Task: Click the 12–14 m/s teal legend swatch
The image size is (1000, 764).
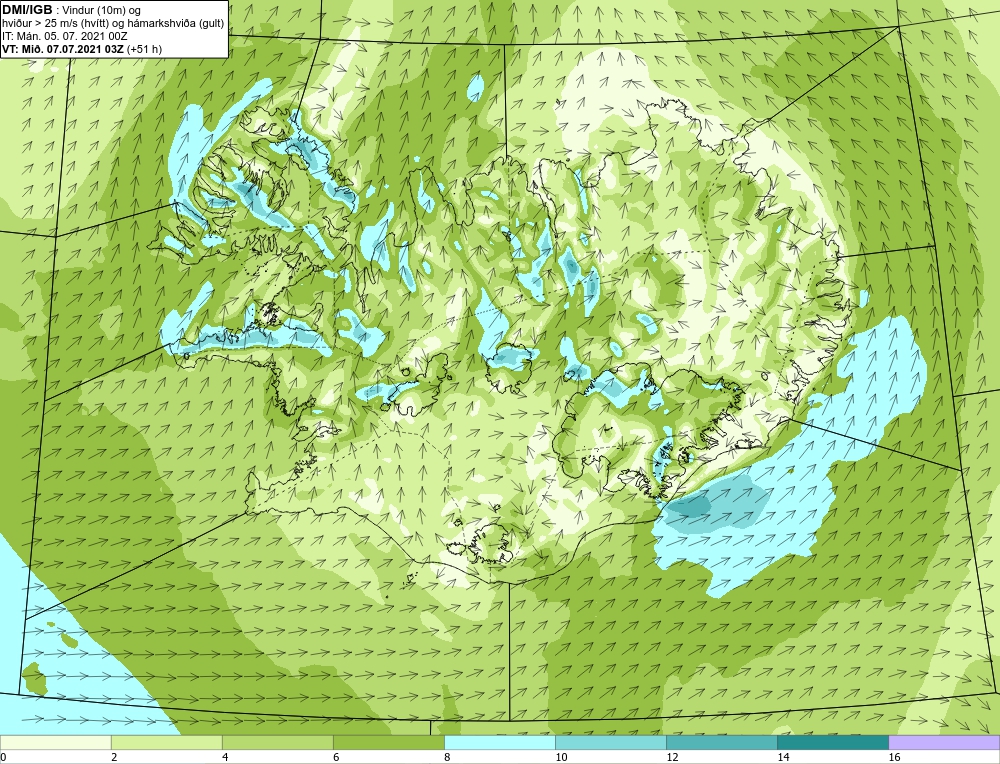Action: click(x=721, y=742)
